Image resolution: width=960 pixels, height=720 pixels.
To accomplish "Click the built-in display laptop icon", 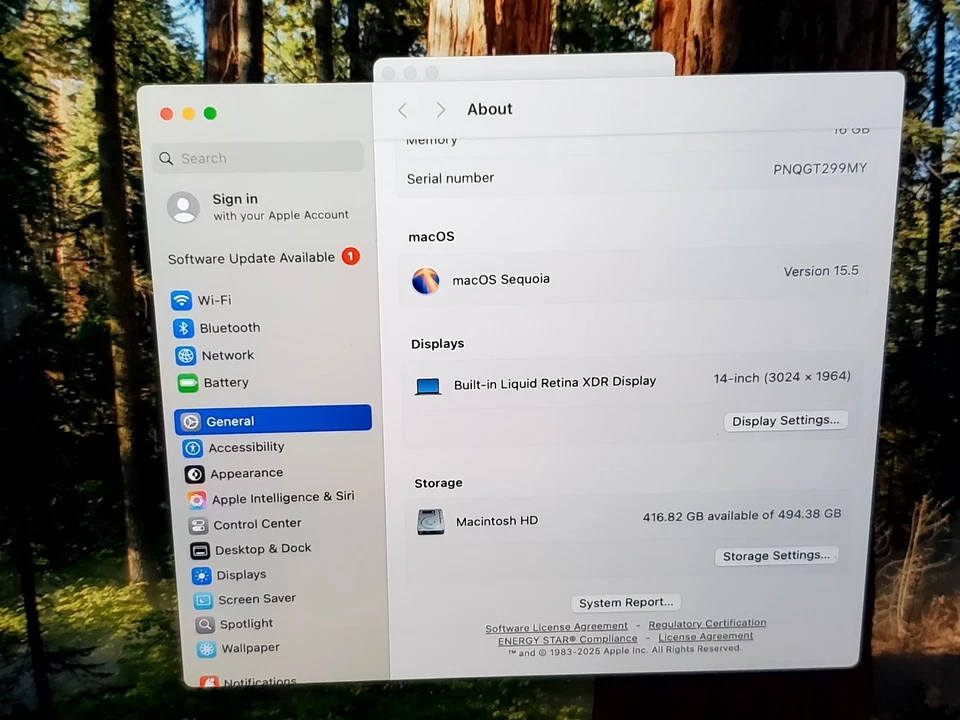I will coord(428,386).
